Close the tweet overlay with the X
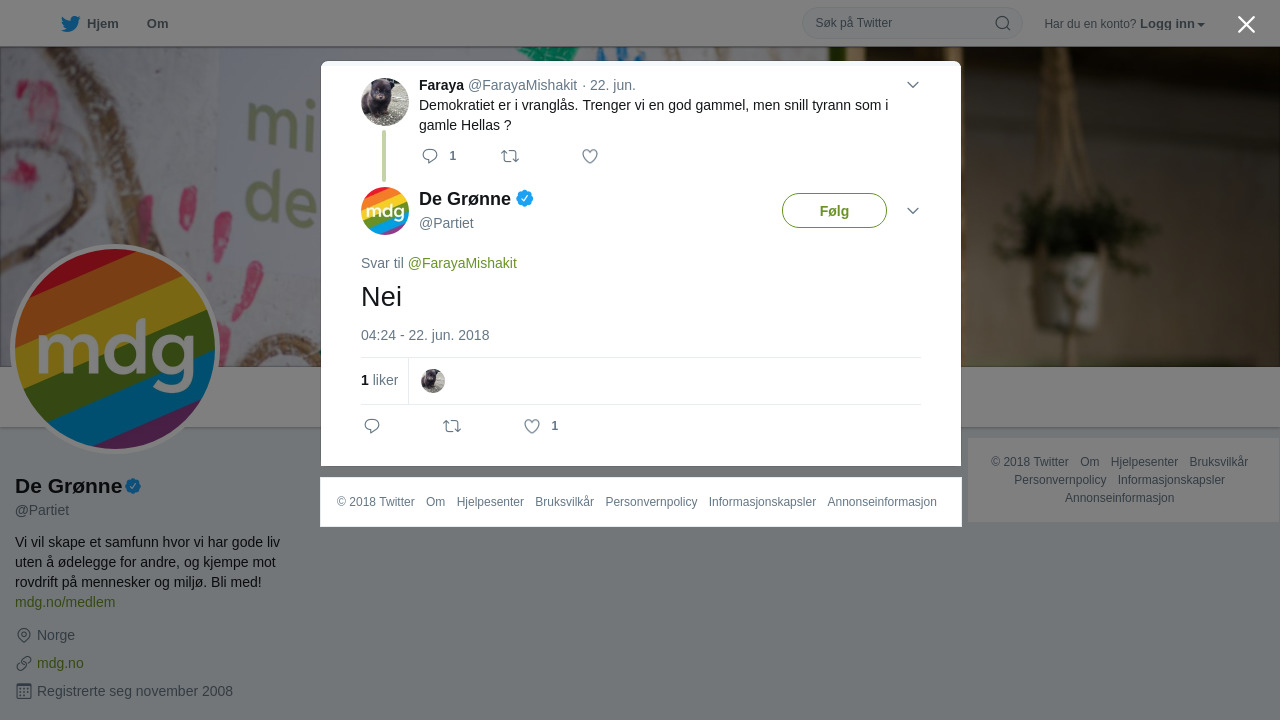 click(1246, 24)
